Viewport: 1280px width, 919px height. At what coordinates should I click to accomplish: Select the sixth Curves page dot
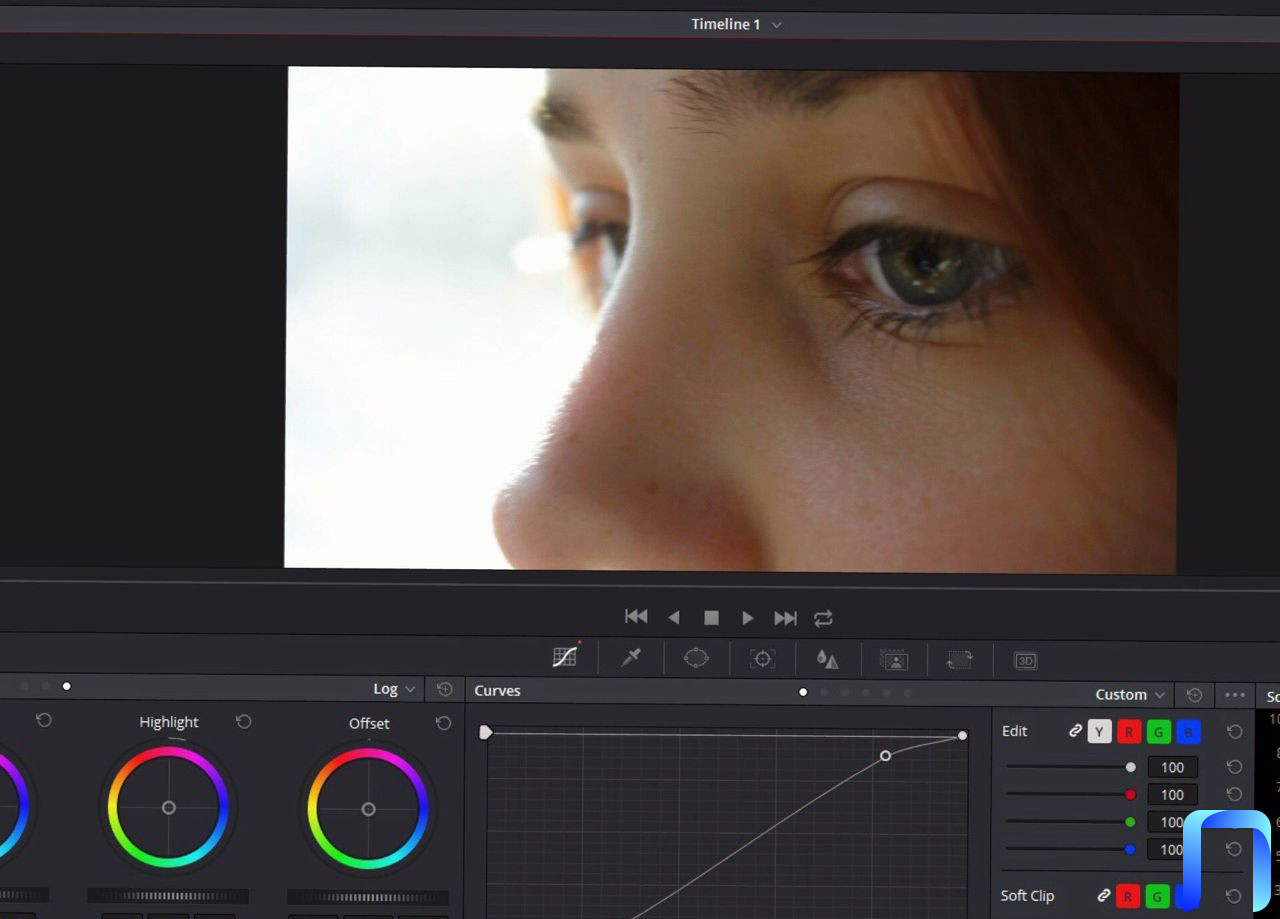908,693
